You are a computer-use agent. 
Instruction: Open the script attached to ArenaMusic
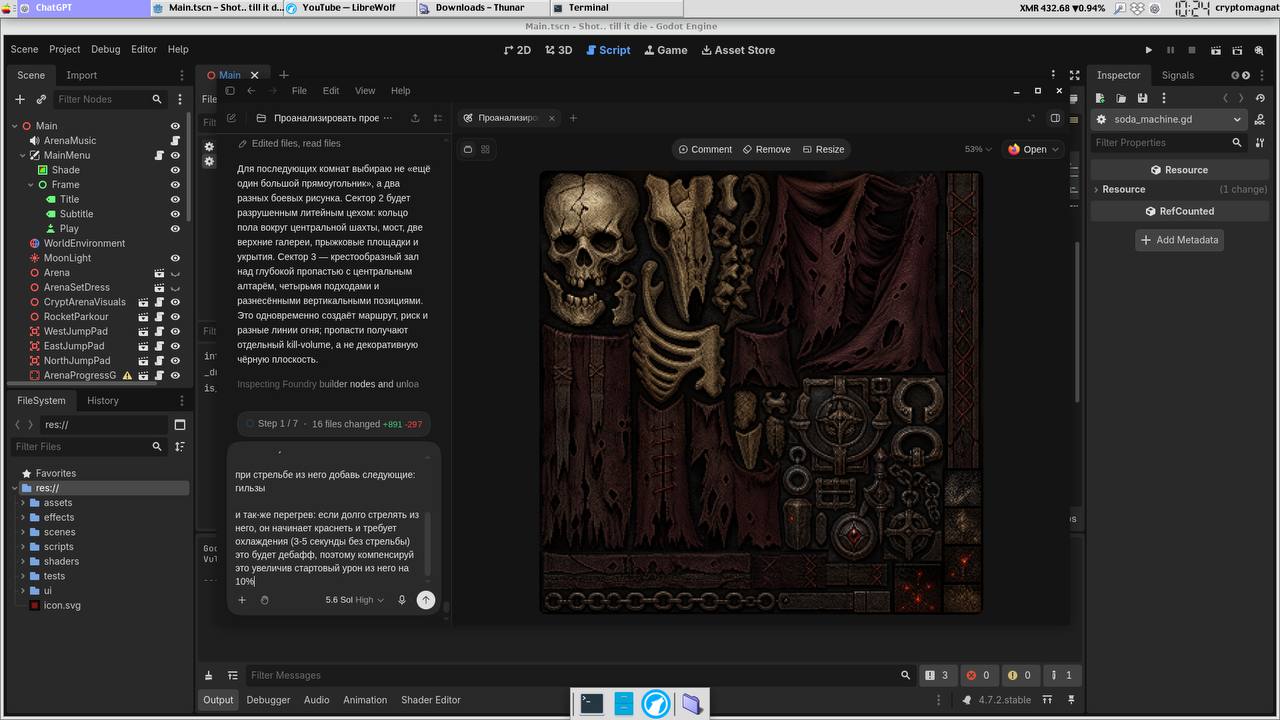(x=175, y=141)
